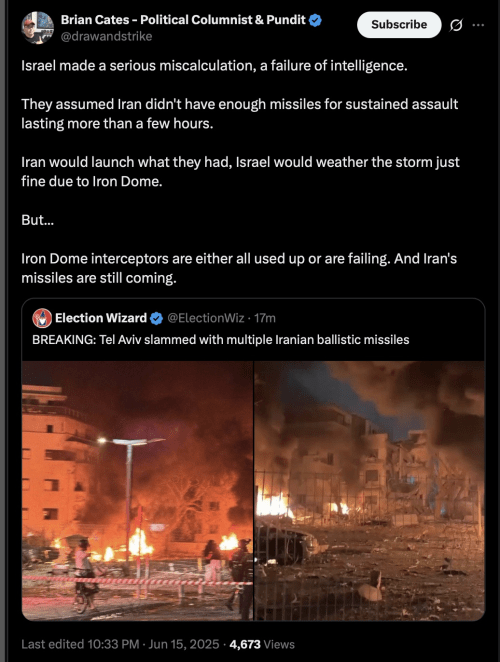Click the 4,673 Views count
500x662 pixels.
coord(262,644)
